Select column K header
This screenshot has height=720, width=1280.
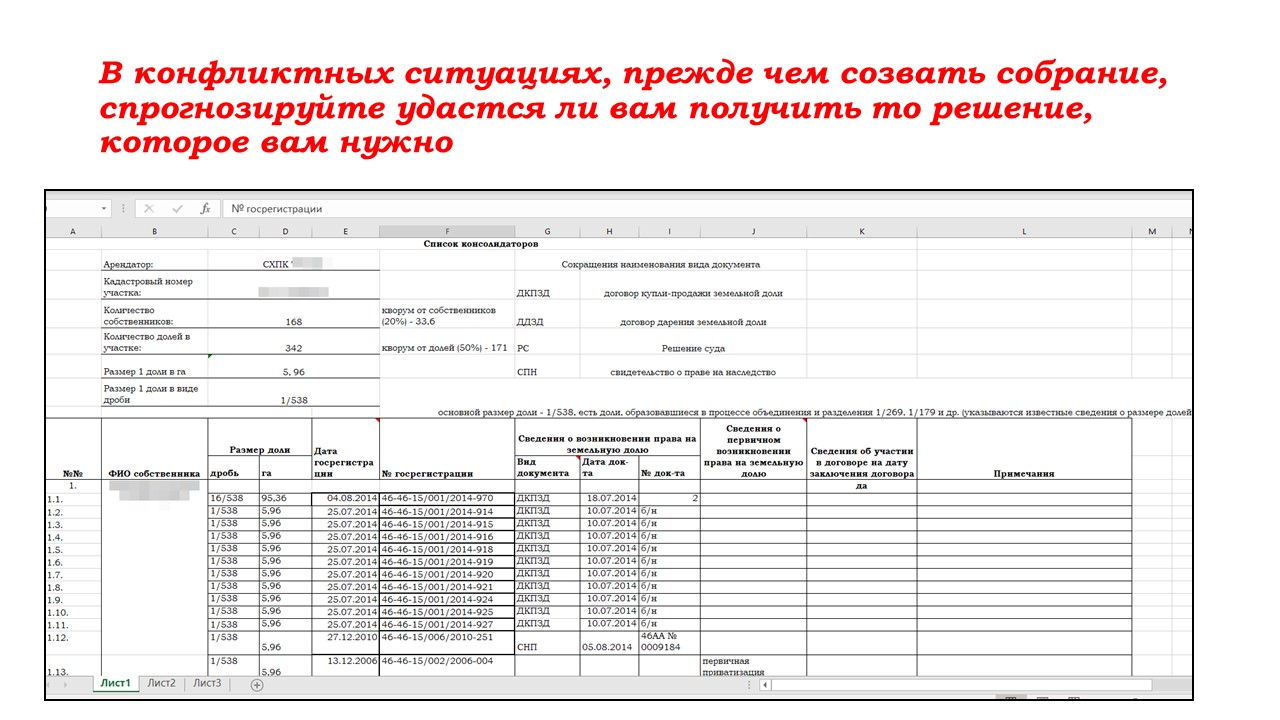tap(861, 231)
